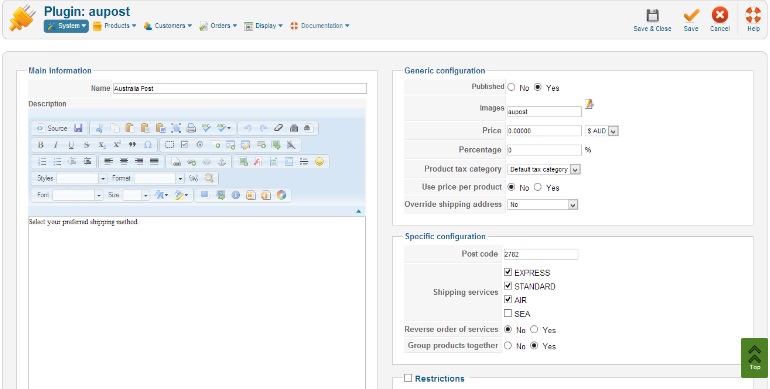Open the find magnifier icon

click(x=209, y=178)
